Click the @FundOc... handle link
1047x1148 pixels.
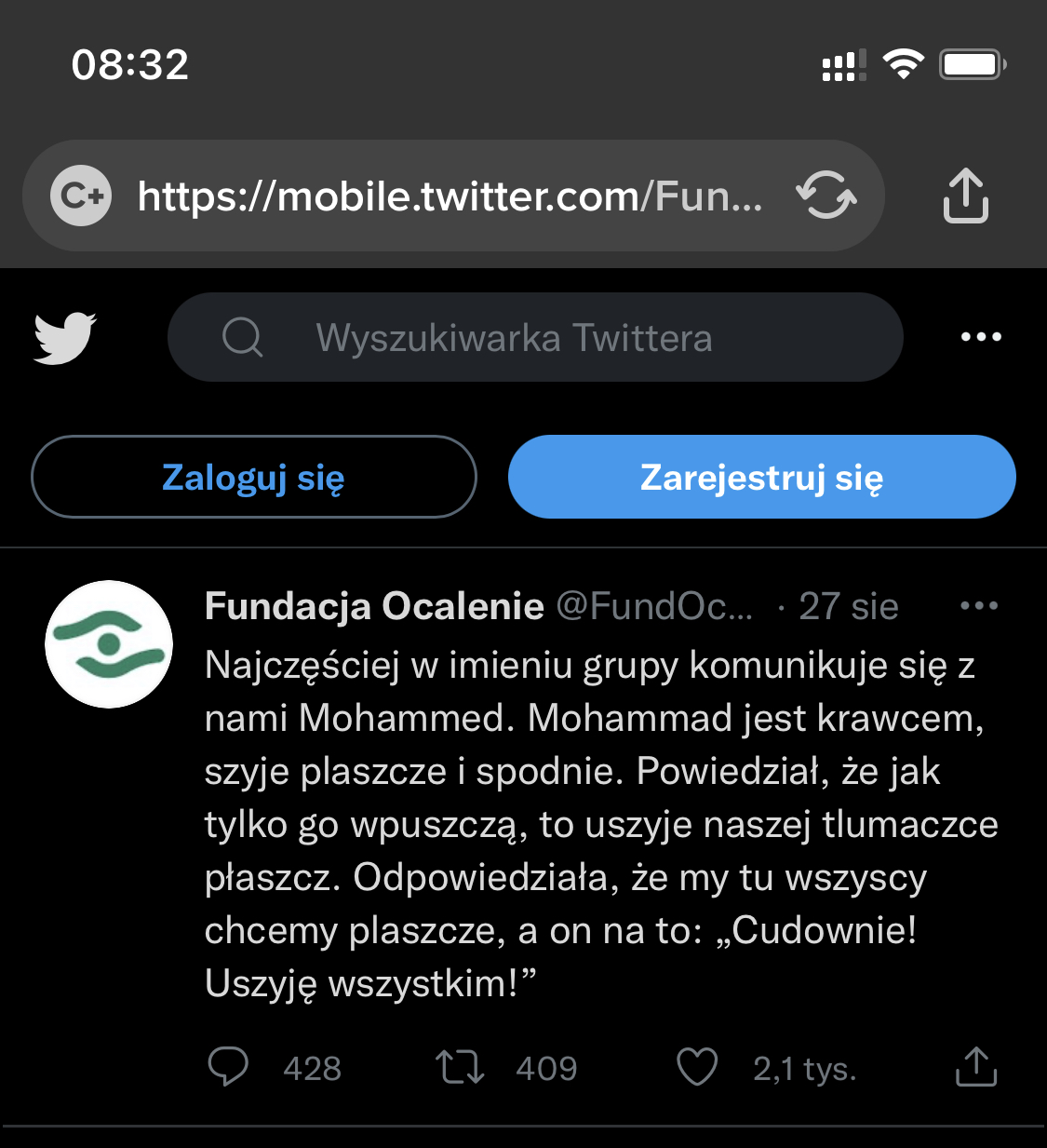[x=655, y=606]
